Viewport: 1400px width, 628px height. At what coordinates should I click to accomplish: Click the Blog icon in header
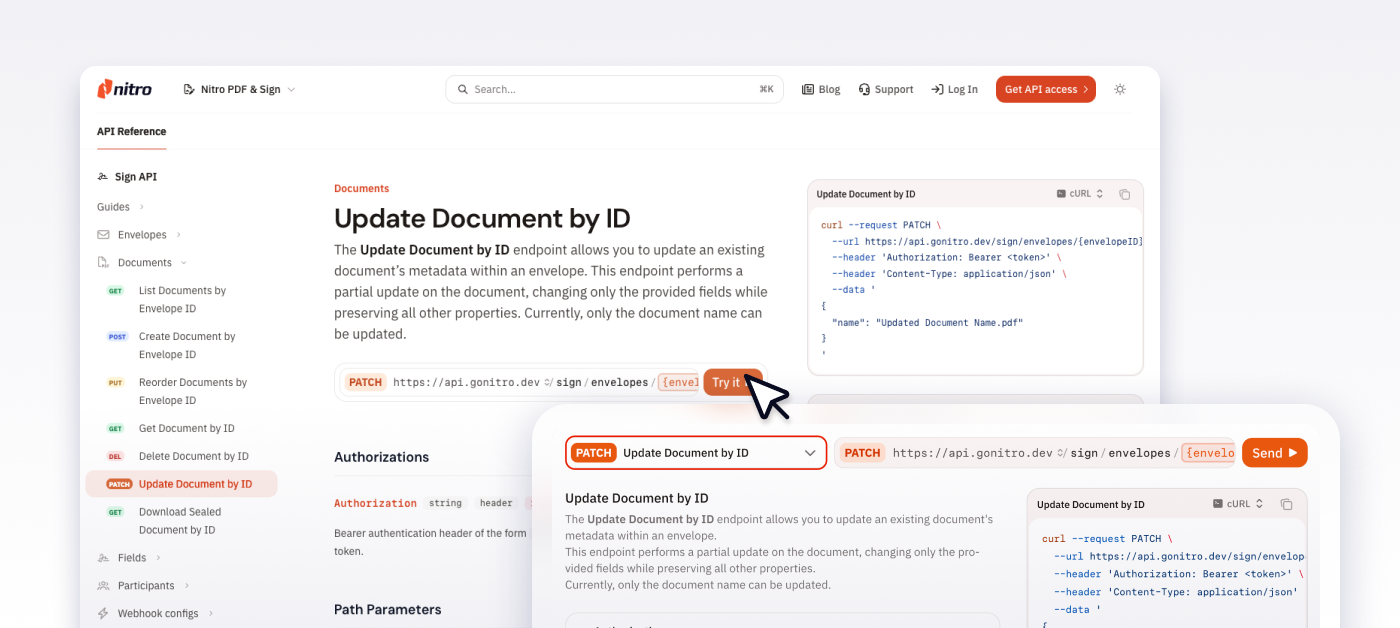pyautogui.click(x=808, y=89)
